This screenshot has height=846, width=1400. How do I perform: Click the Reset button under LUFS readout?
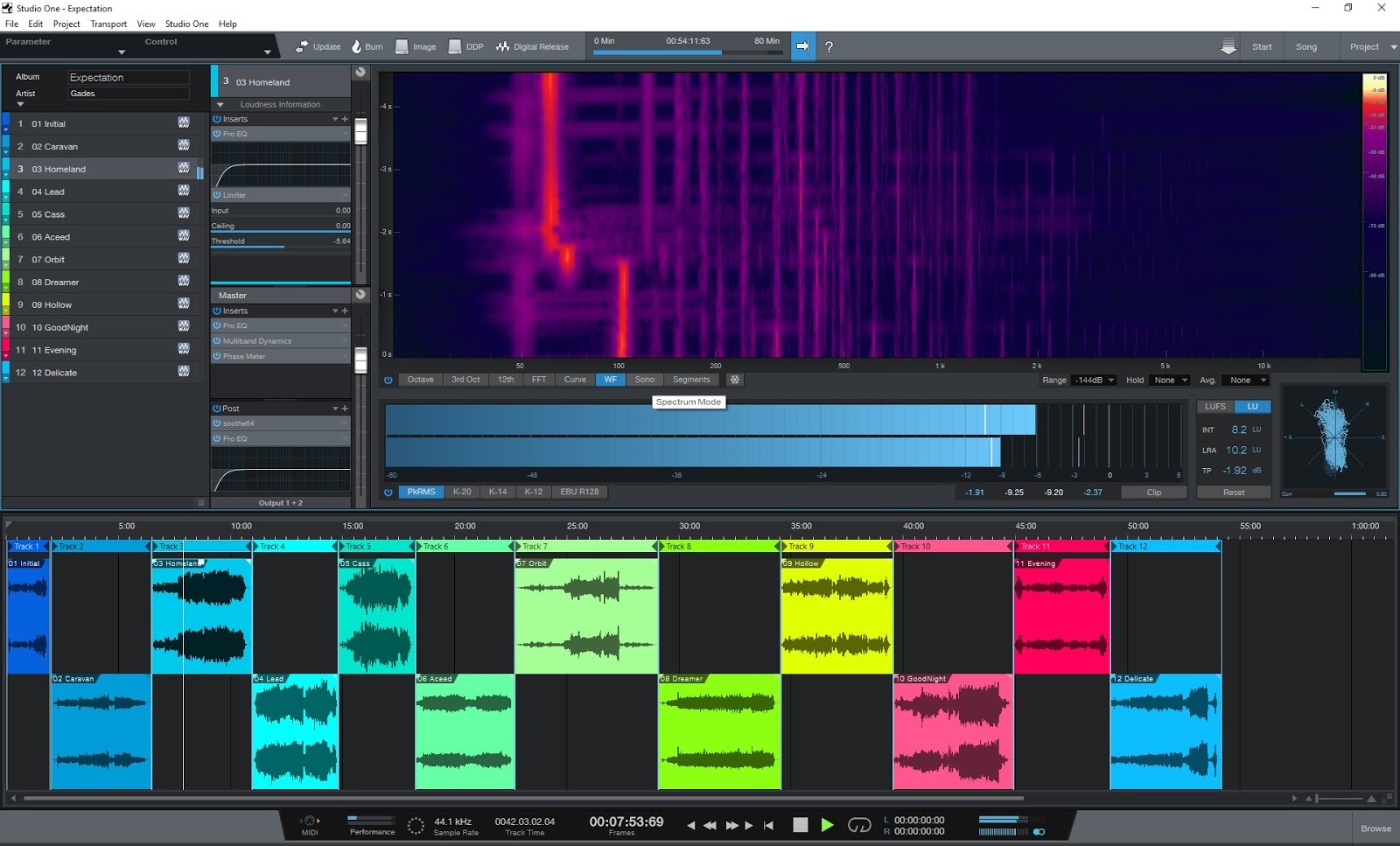pyautogui.click(x=1233, y=492)
